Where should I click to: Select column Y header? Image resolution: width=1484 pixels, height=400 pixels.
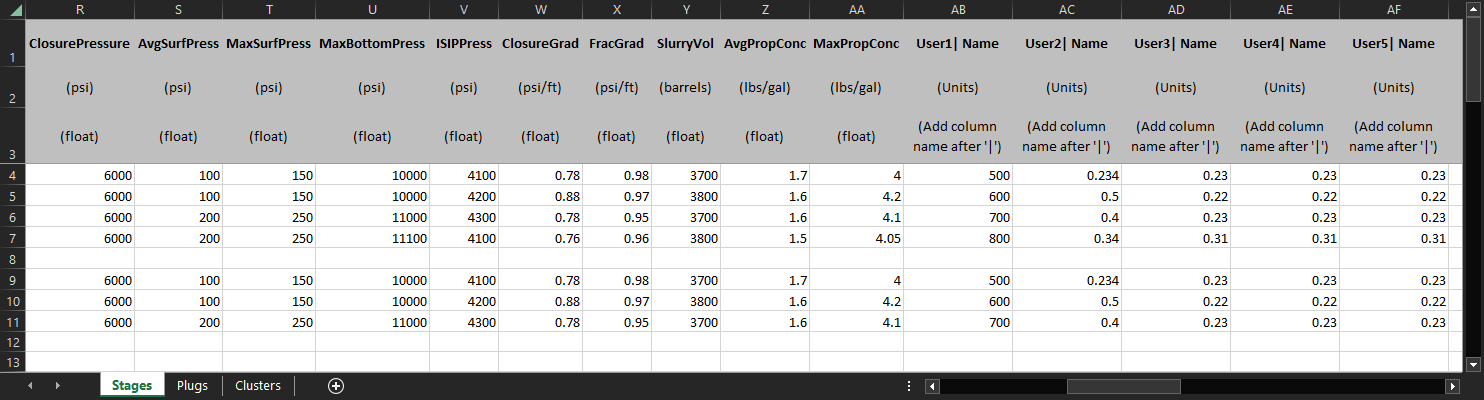[x=686, y=9]
